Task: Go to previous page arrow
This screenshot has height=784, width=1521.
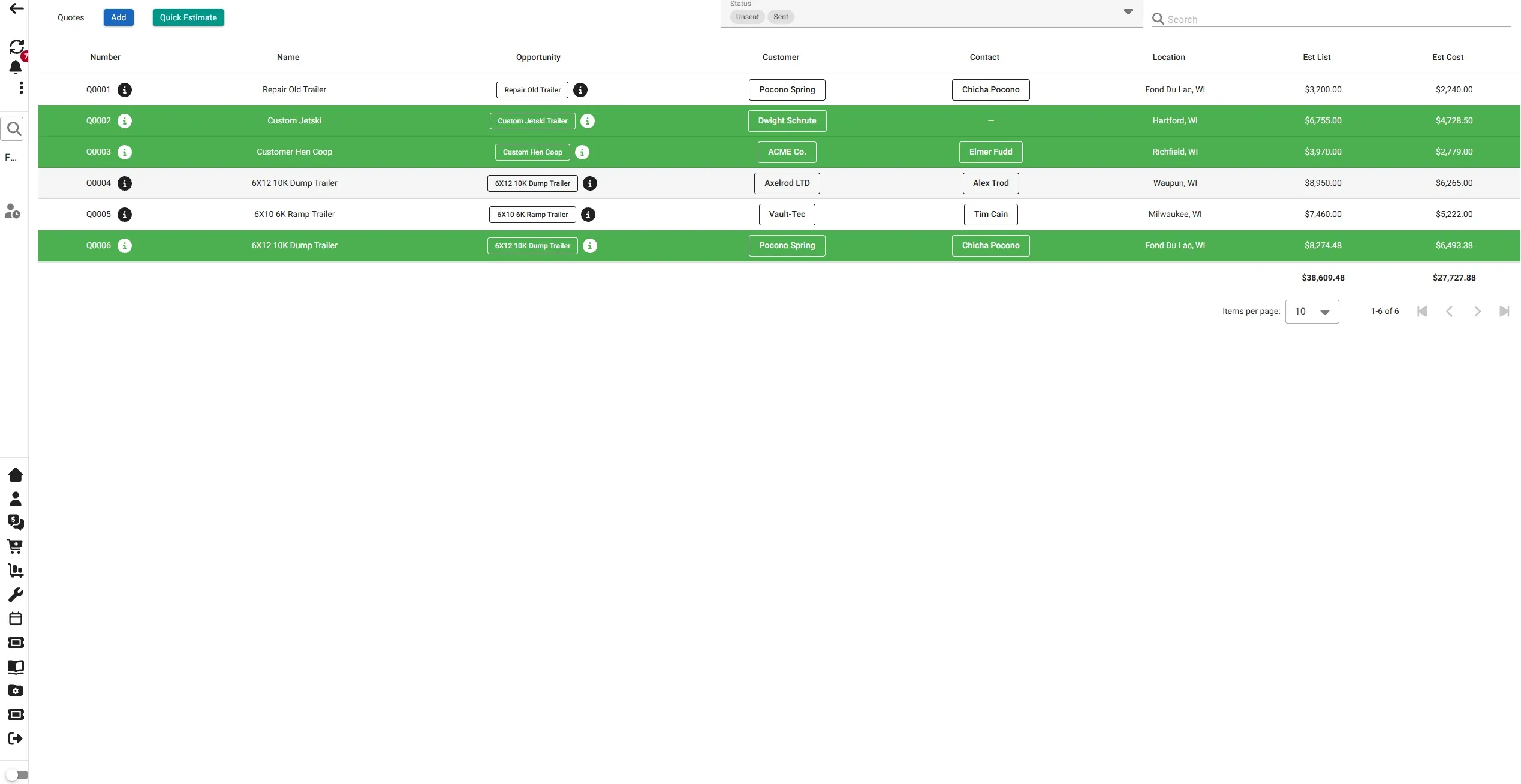Action: [1449, 312]
